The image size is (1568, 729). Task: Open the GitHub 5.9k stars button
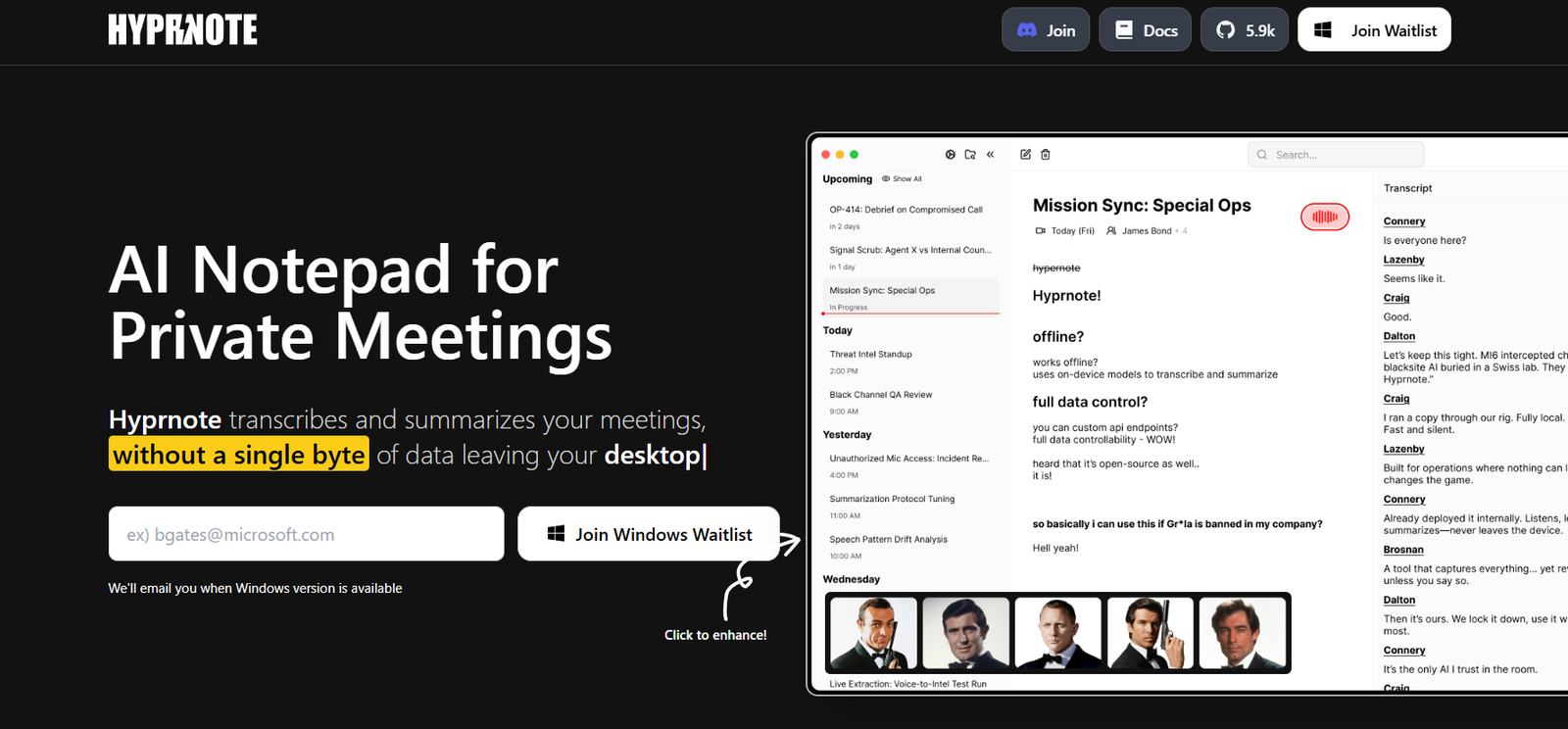(1244, 30)
